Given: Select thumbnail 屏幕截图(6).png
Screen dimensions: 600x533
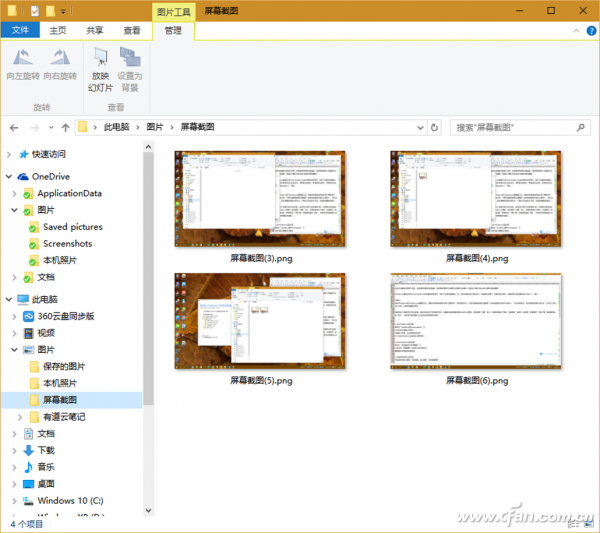Looking at the screenshot, I should coord(476,321).
